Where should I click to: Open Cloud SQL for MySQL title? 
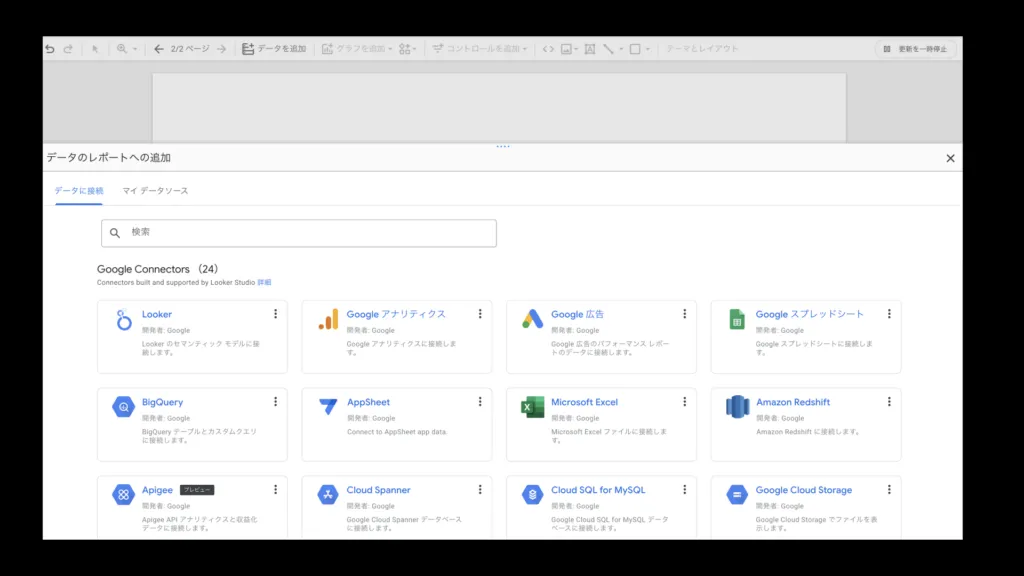[598, 490]
